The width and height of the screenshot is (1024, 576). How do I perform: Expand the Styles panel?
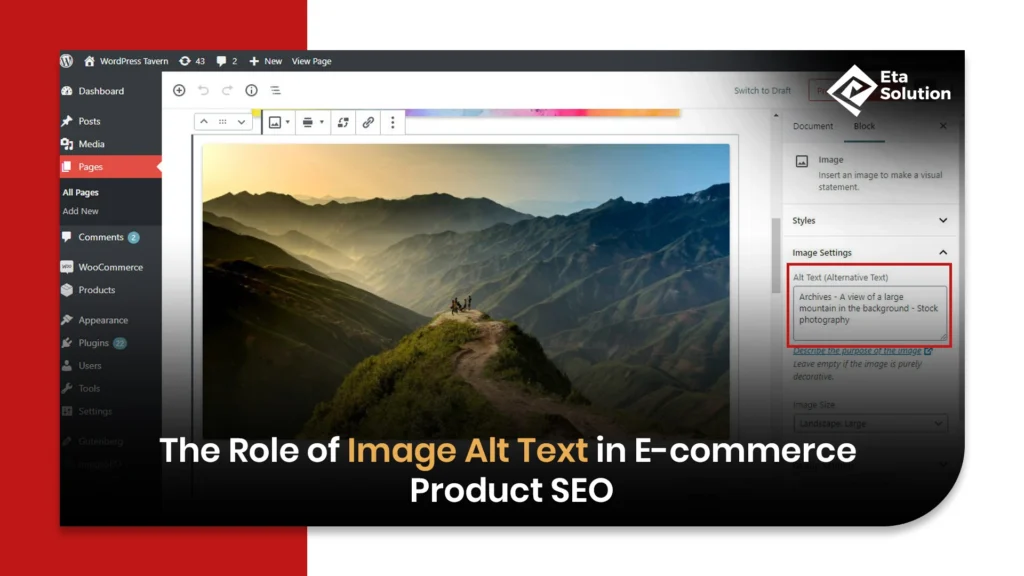tap(870, 220)
